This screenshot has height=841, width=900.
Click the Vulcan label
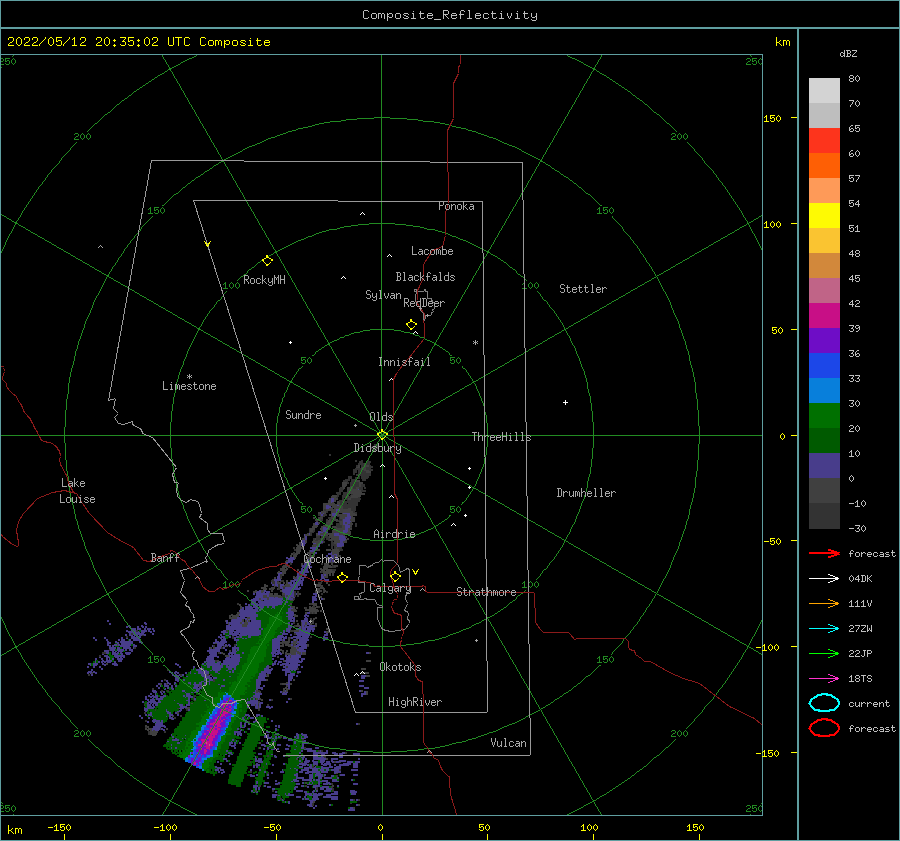coord(508,743)
